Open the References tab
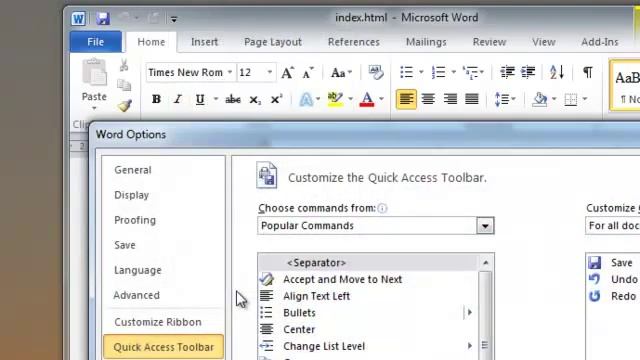The width and height of the screenshot is (640, 360). tap(353, 42)
